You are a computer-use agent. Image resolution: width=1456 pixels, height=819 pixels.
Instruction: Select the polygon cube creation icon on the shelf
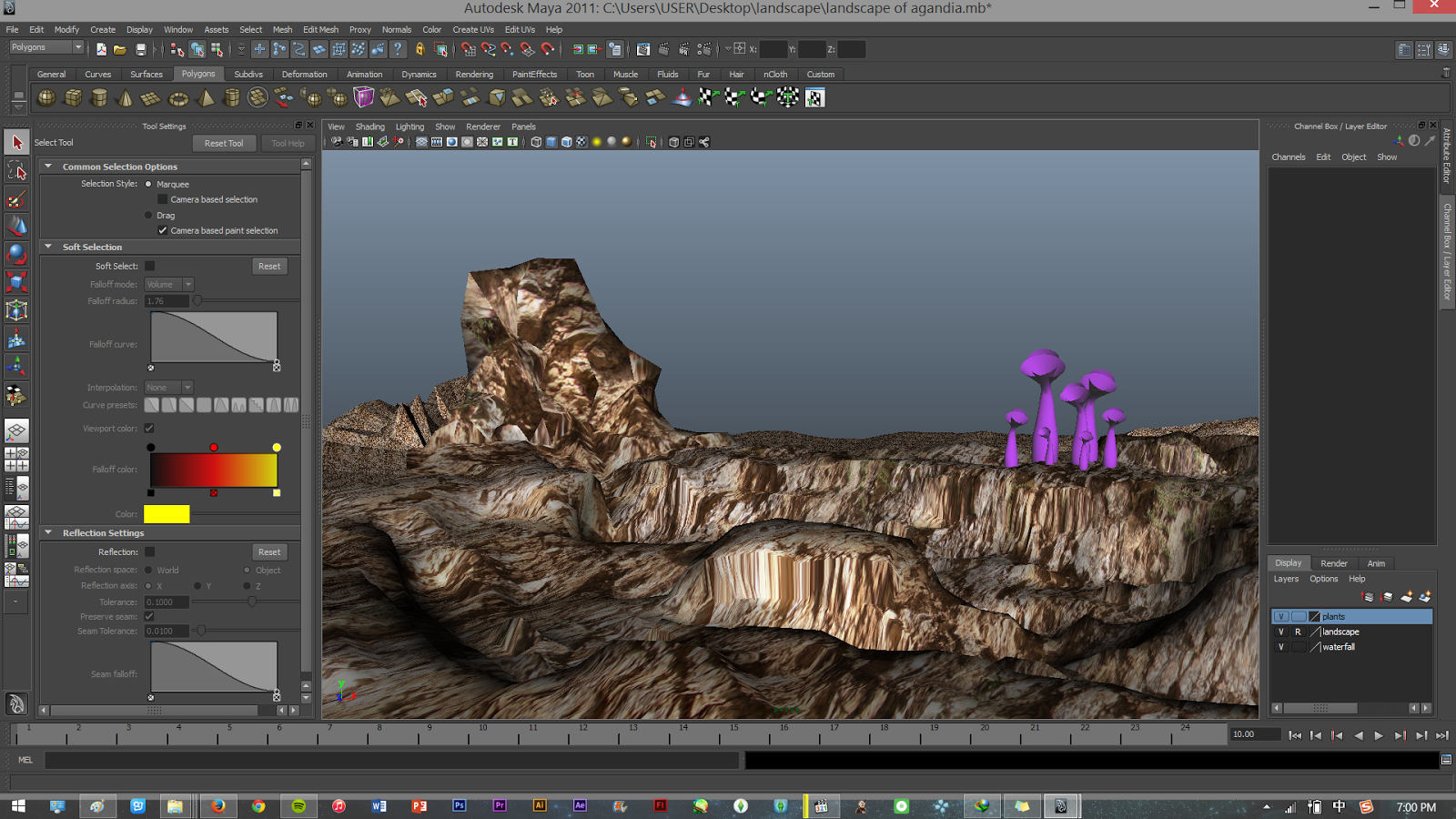pos(73,96)
